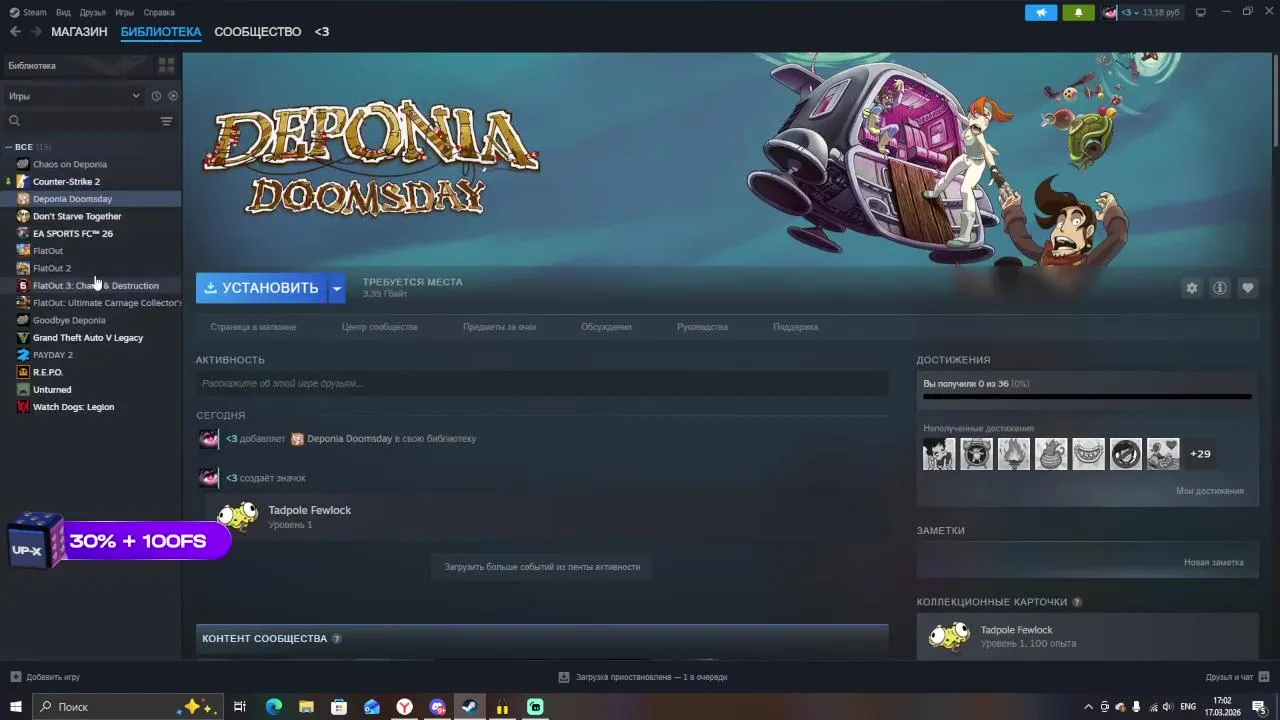Open install options dropdown arrow
This screenshot has height=720, width=1280.
pyautogui.click(x=337, y=288)
